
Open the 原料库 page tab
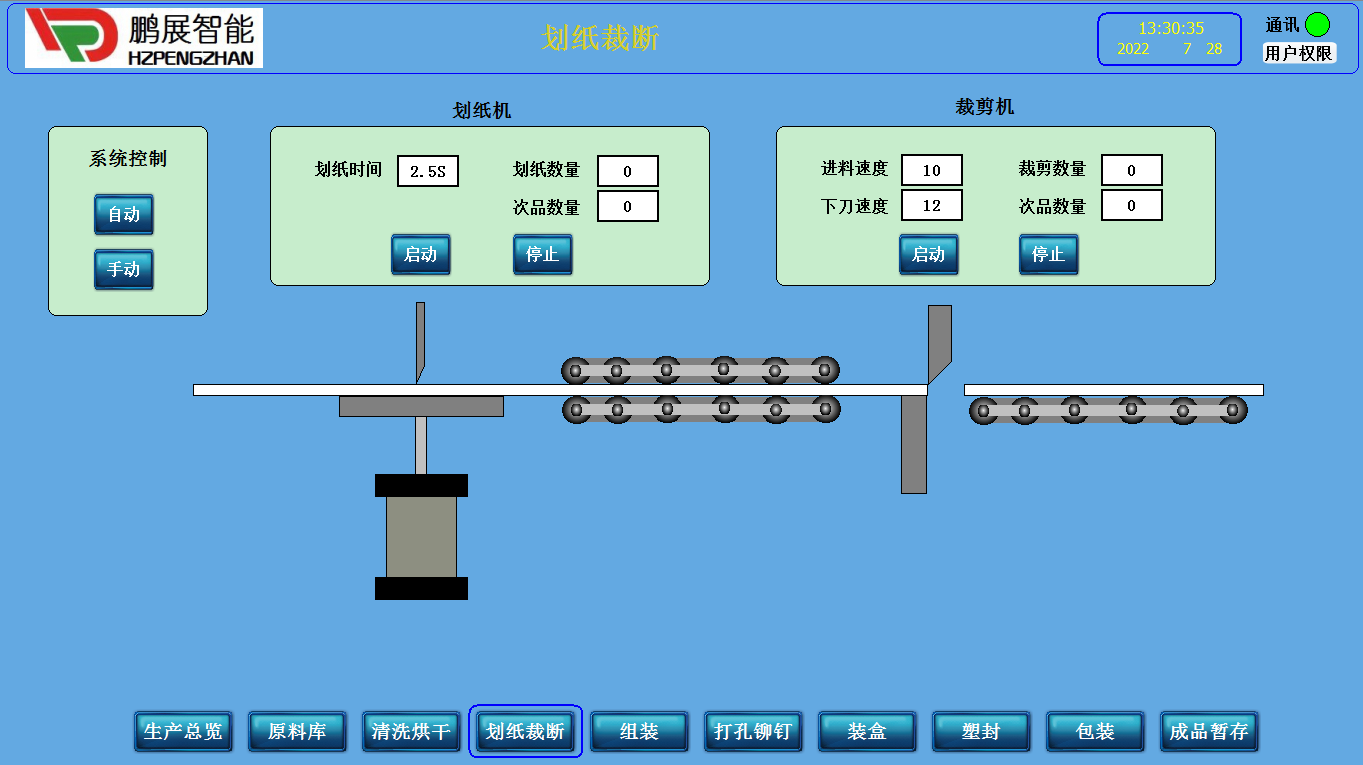(x=297, y=732)
